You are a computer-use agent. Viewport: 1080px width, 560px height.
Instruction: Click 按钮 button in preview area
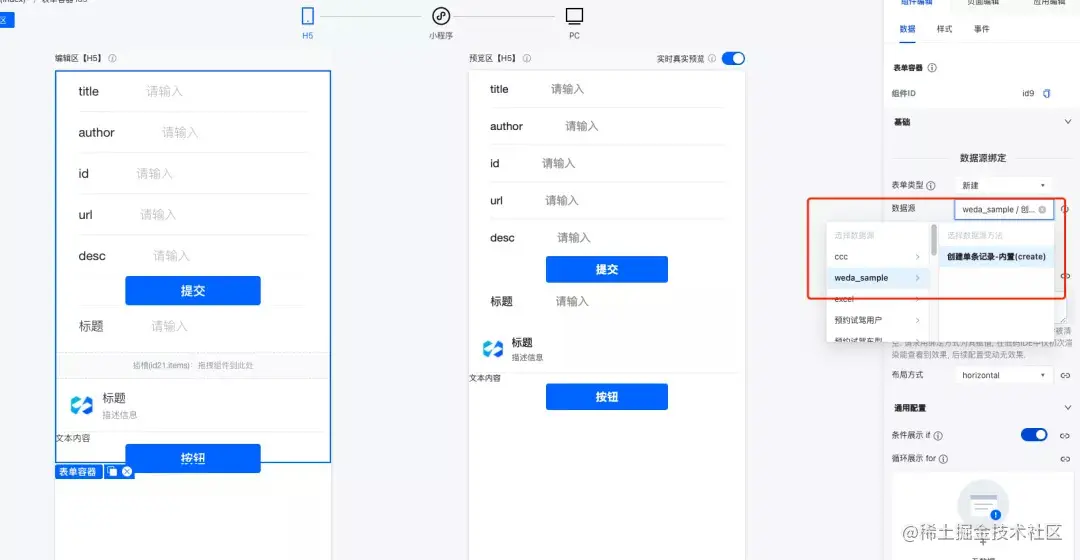607,397
